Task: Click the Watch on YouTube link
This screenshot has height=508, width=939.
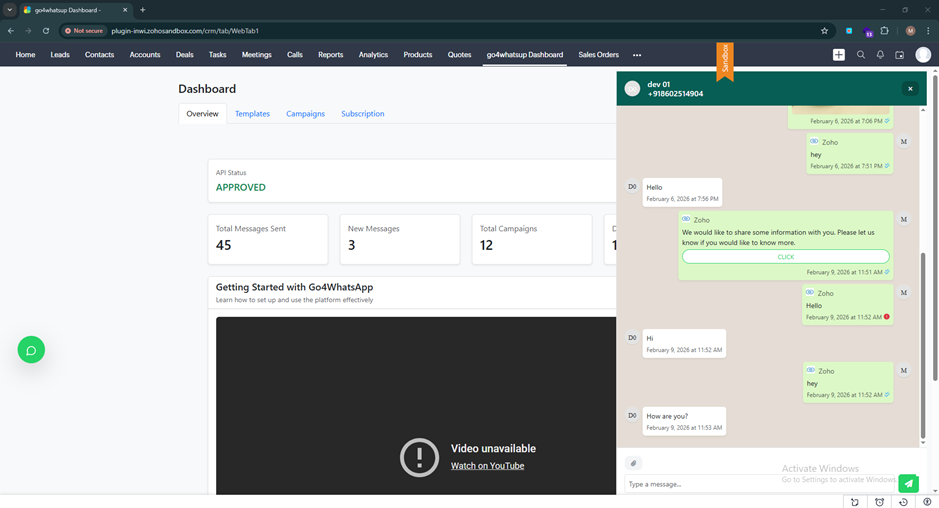Action: click(487, 466)
